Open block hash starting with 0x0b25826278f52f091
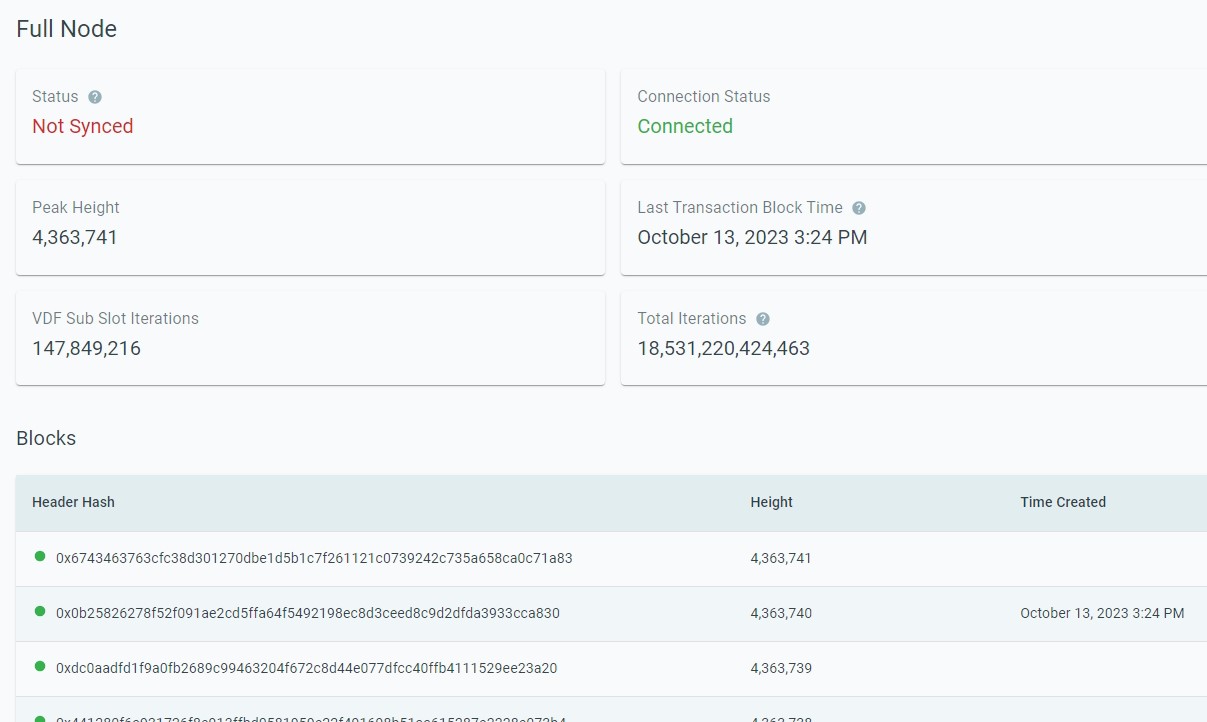This screenshot has width=1207, height=722. pos(309,613)
